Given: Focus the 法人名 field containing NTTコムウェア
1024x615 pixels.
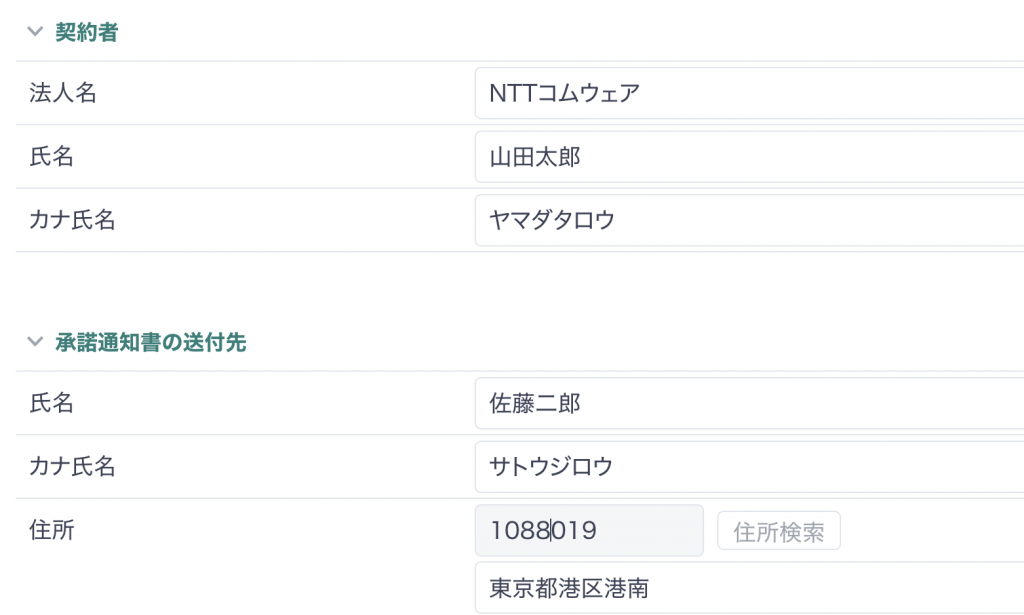Looking at the screenshot, I should pyautogui.click(x=749, y=93).
